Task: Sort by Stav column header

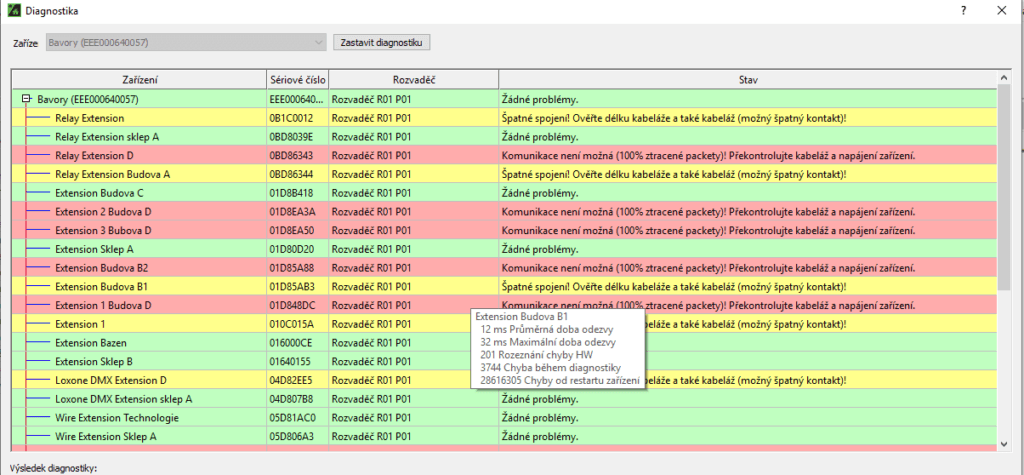Action: [748, 80]
